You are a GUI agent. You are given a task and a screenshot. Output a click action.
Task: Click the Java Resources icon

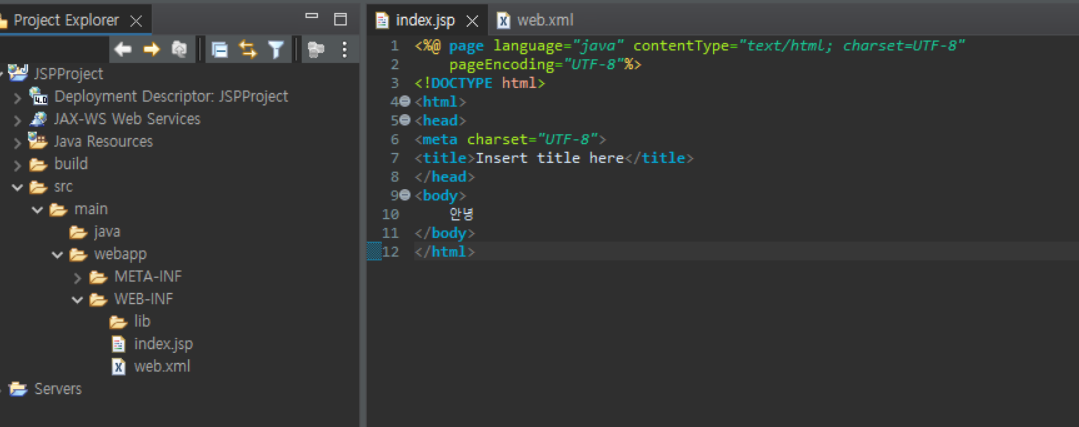(38, 141)
